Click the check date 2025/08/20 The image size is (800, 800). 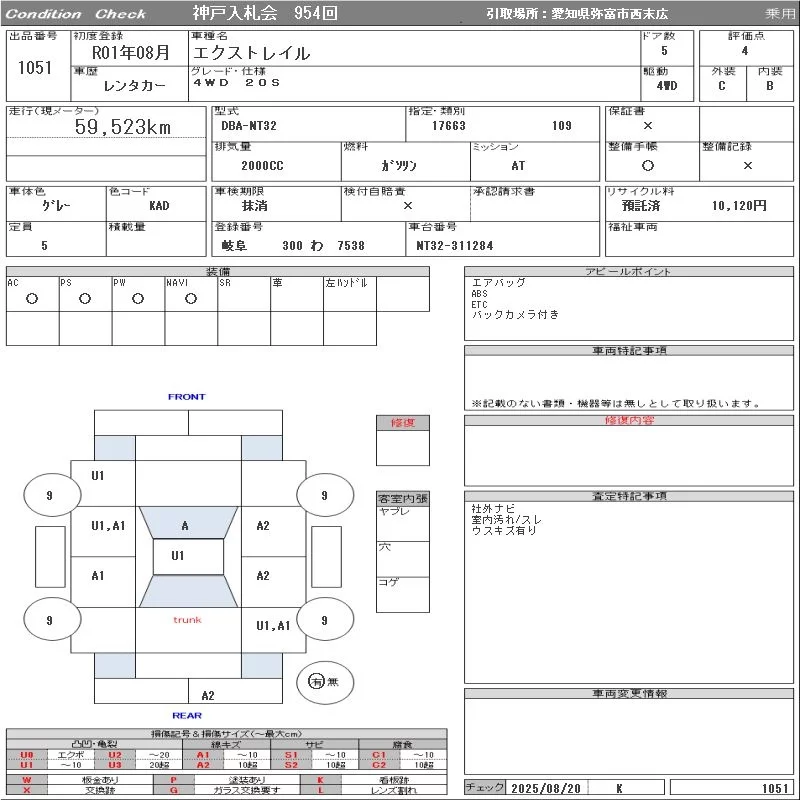coord(546,788)
